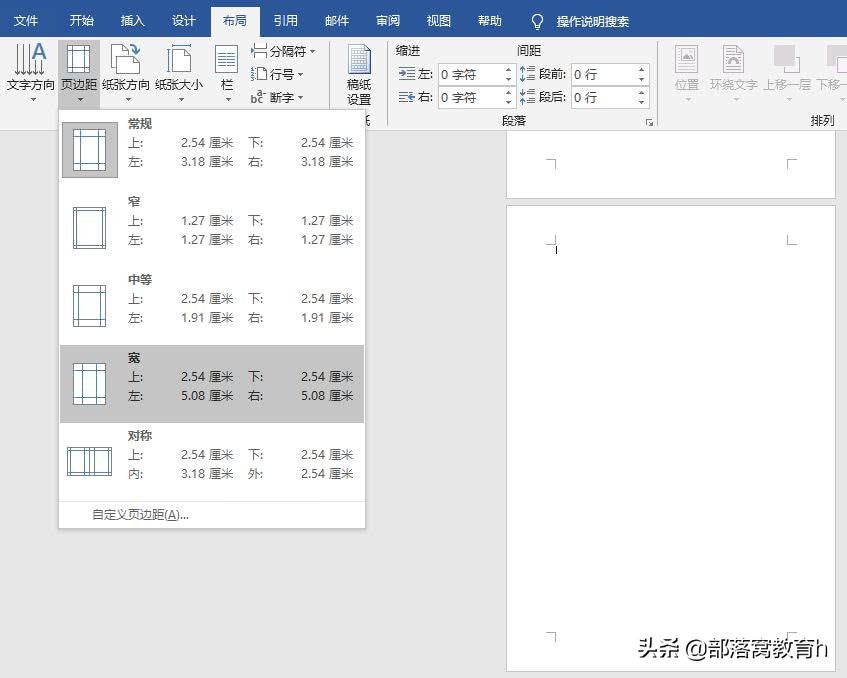Click the spacing after 段后 icon
This screenshot has width=847, height=678.
click(527, 97)
